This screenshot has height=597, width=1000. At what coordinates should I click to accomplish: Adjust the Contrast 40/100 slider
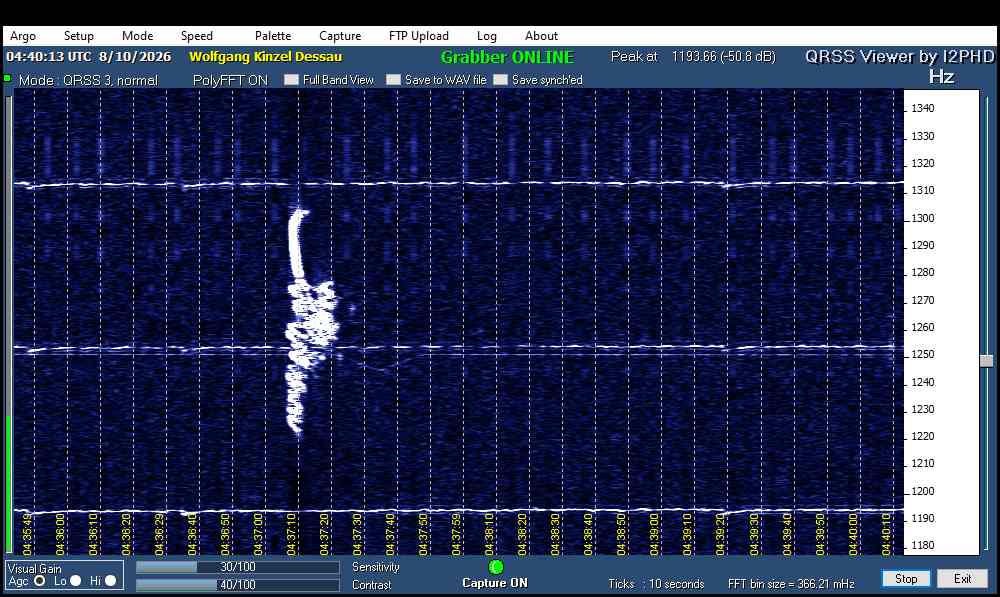coord(237,584)
